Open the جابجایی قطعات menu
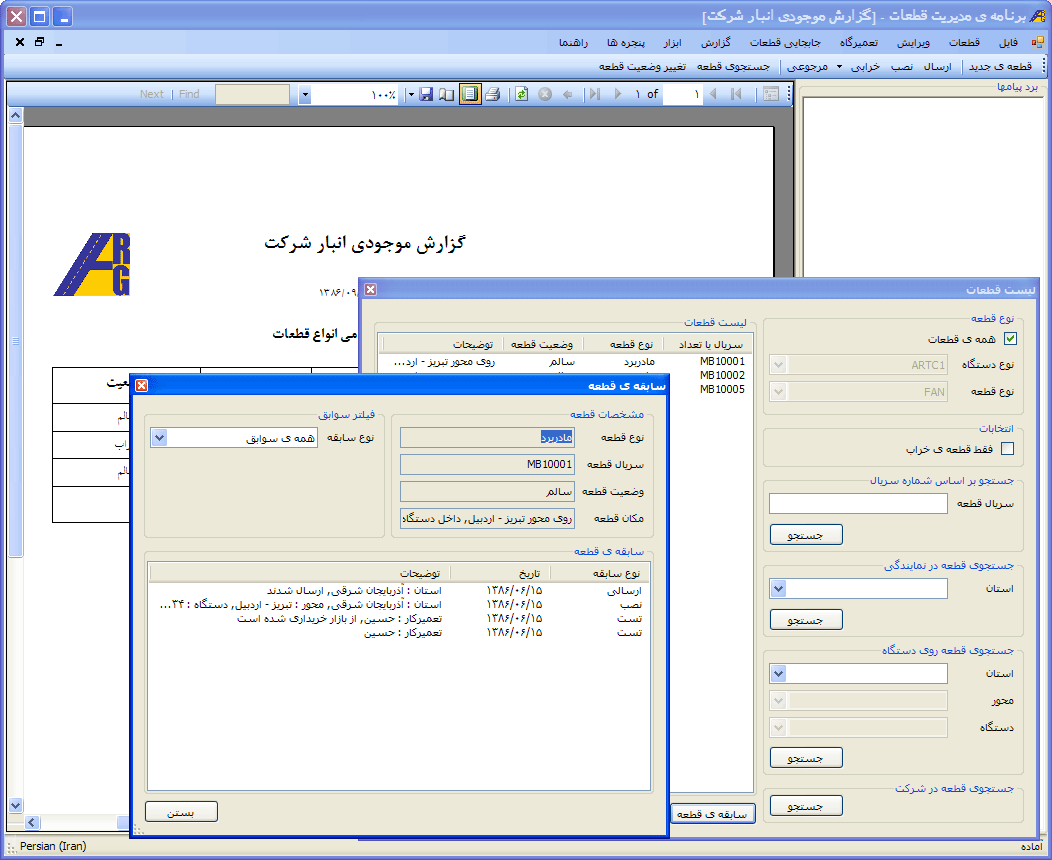1052x860 pixels. [785, 42]
